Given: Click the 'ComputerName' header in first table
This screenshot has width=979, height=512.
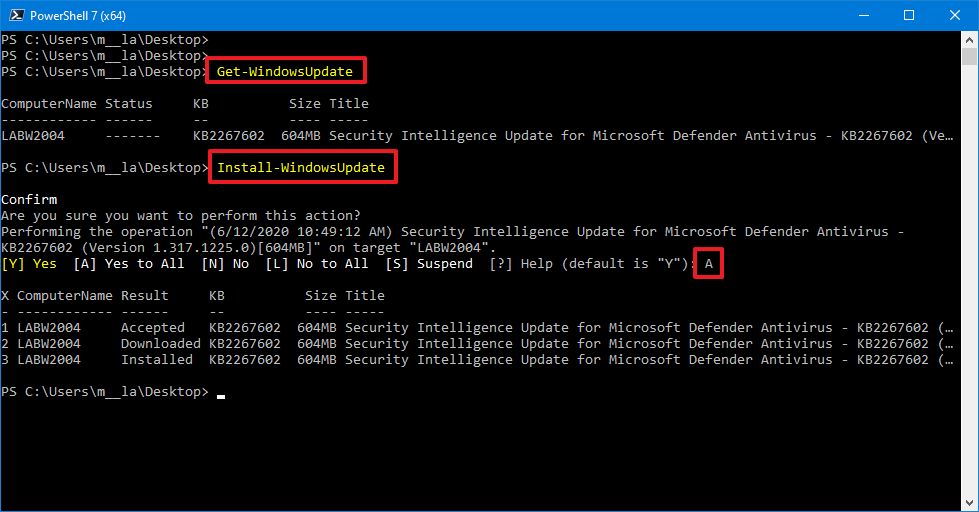Looking at the screenshot, I should point(49,104).
